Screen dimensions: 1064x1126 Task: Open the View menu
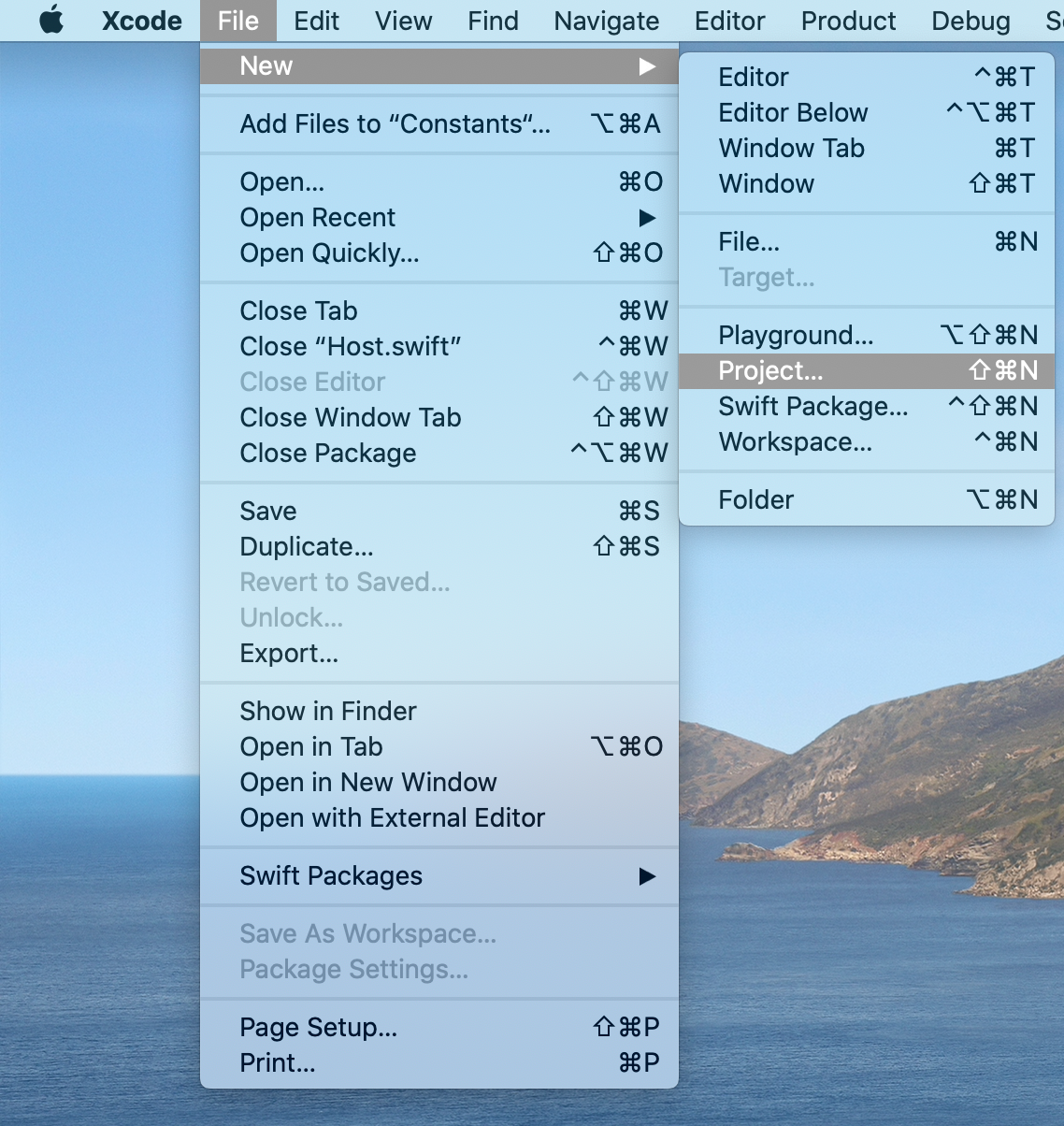coord(404,21)
